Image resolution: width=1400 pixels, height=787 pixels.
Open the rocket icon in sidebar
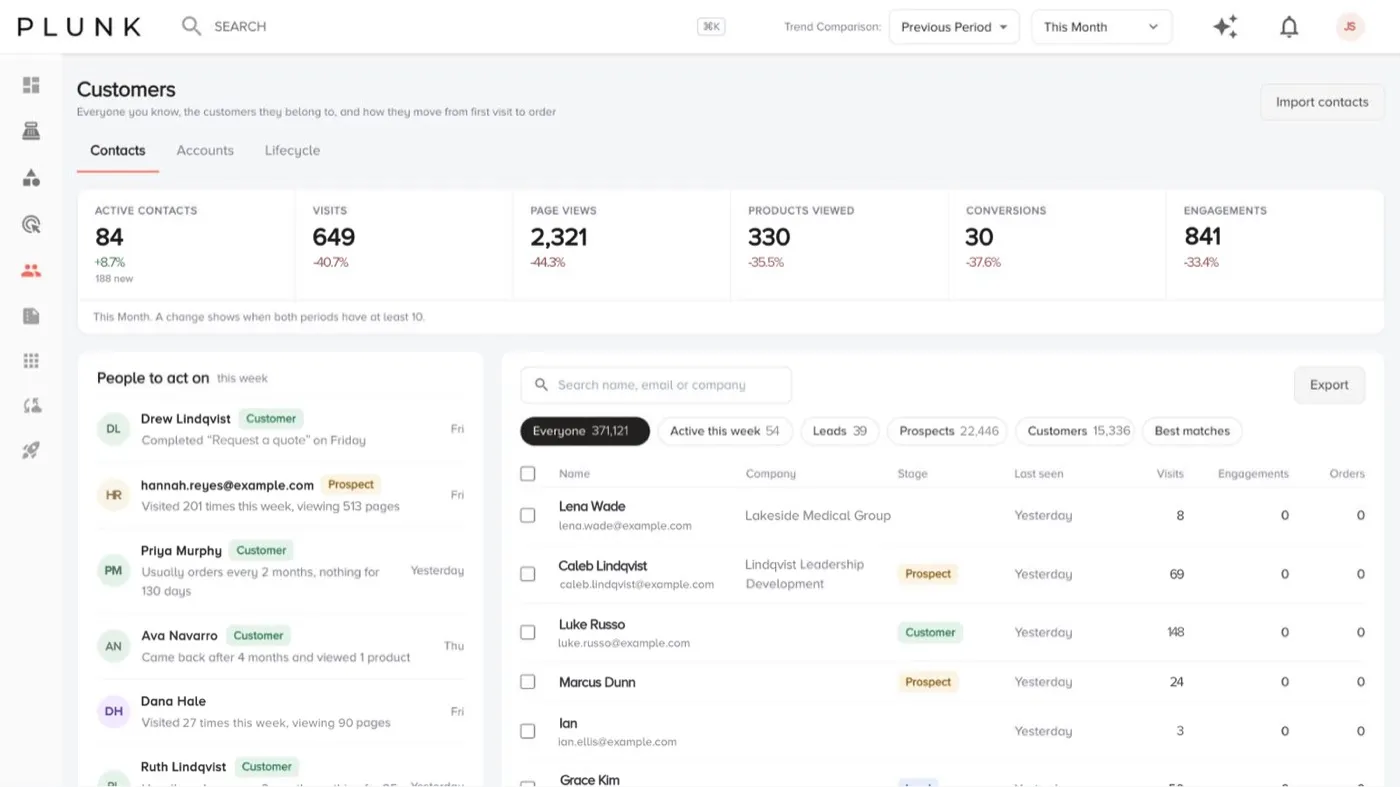pyautogui.click(x=31, y=451)
